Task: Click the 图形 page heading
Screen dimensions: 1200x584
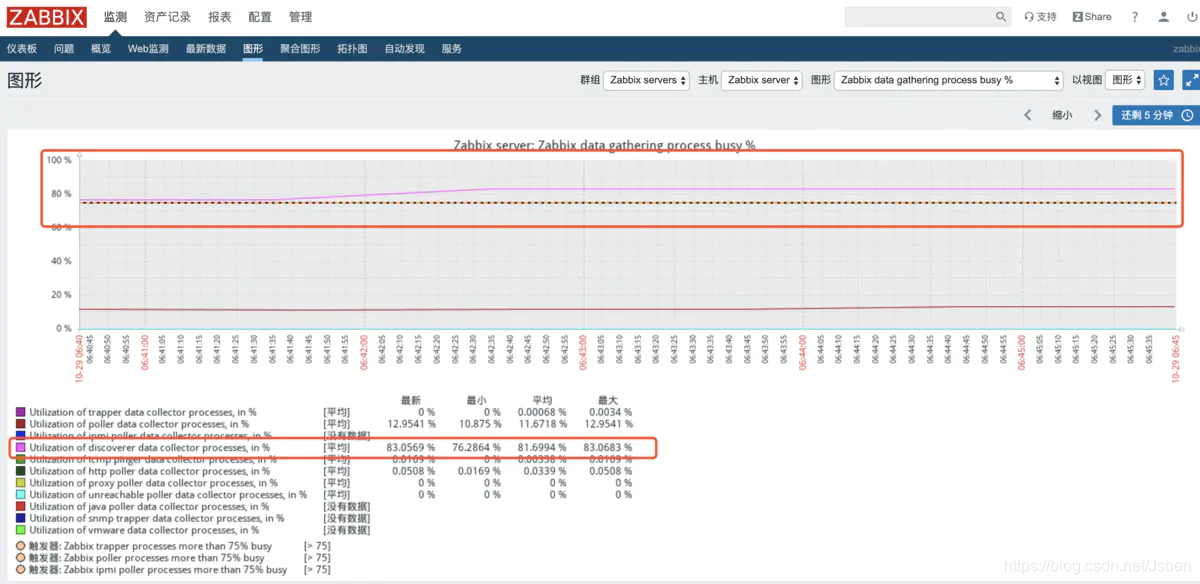Action: [24, 81]
